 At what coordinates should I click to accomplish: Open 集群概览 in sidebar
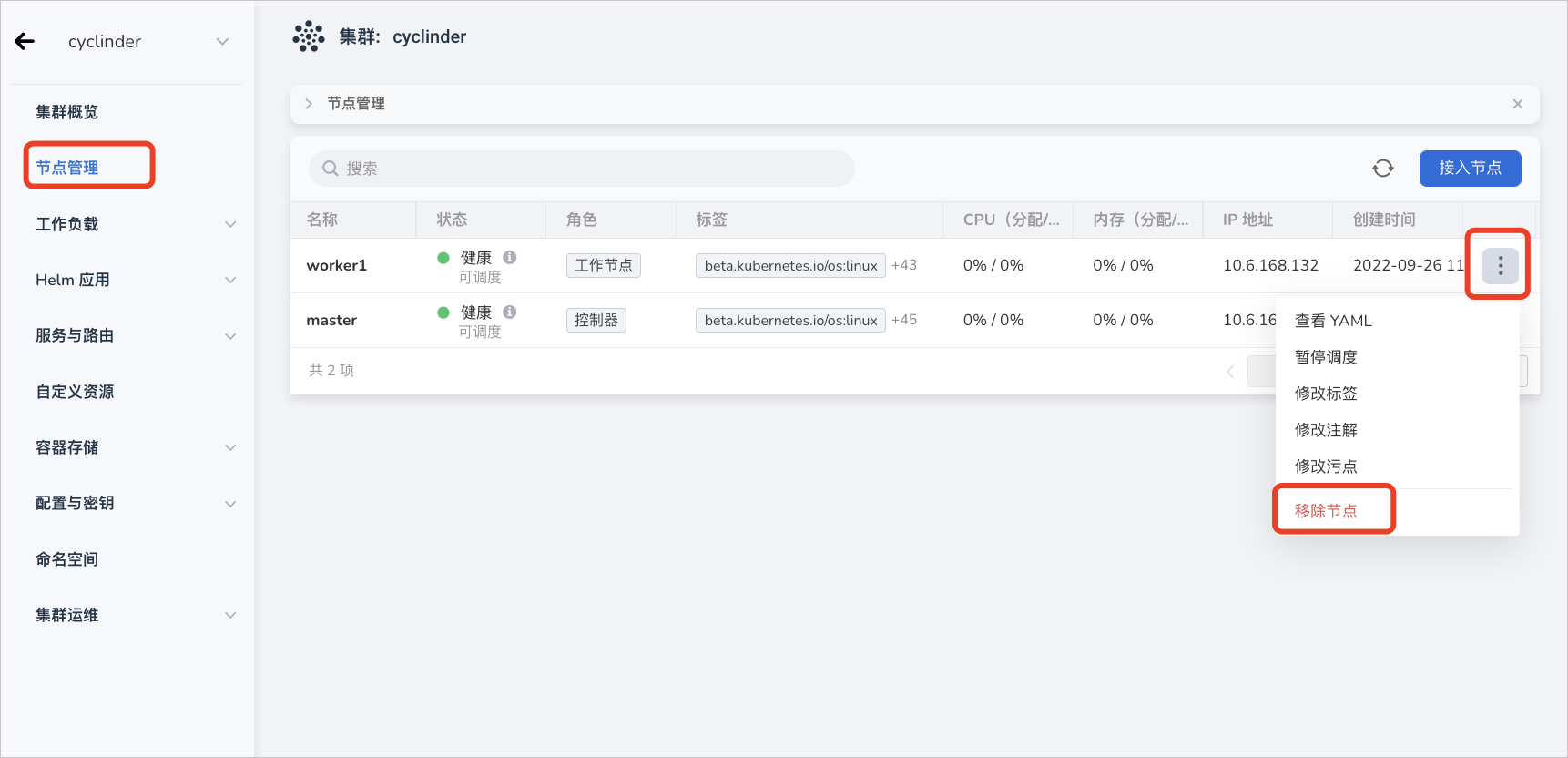click(66, 112)
